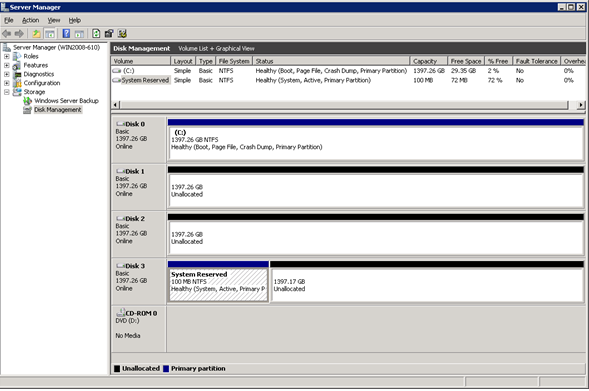Click the 29.35 GB free space cell

coord(463,71)
